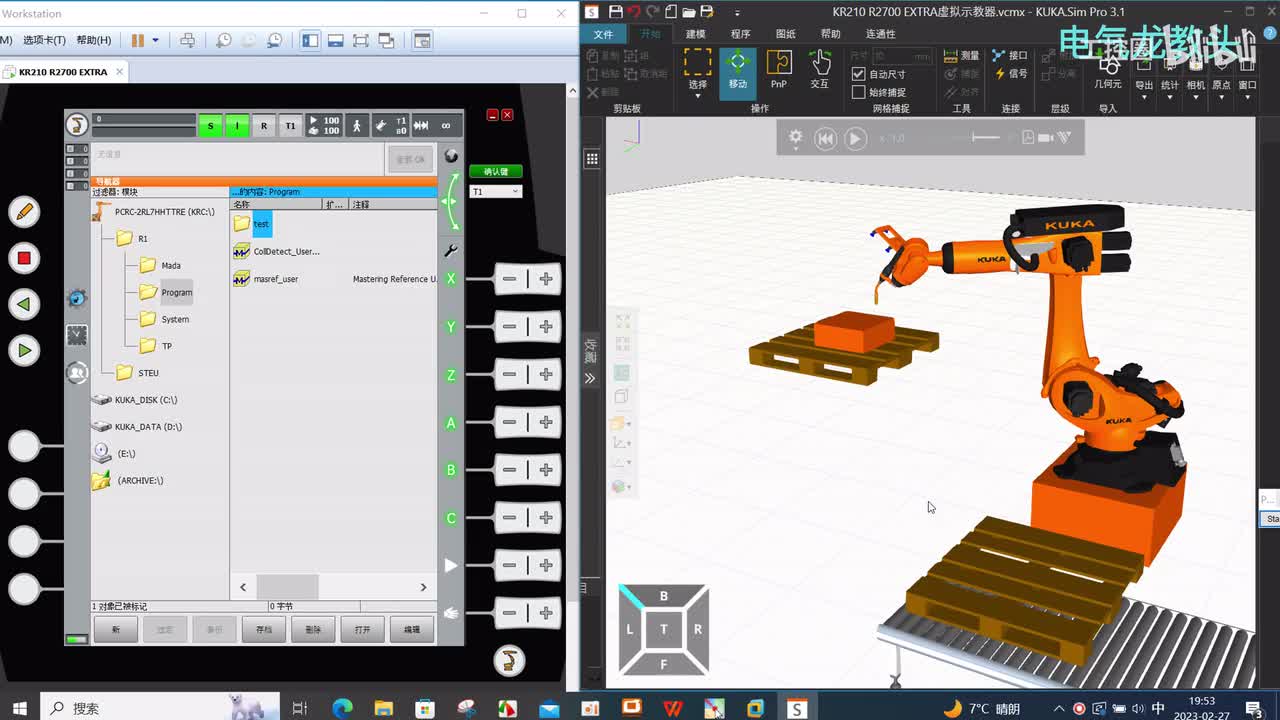Toggle the green I drives status button
Screen dimensions: 1280x720
pos(237,126)
